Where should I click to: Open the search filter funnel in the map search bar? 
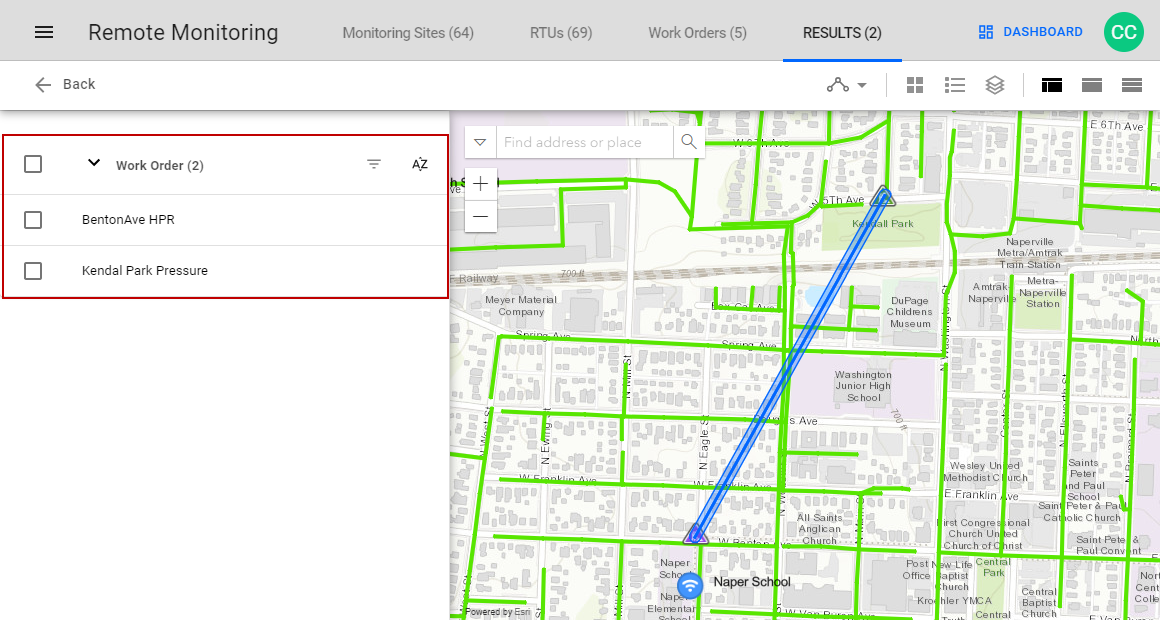[481, 142]
